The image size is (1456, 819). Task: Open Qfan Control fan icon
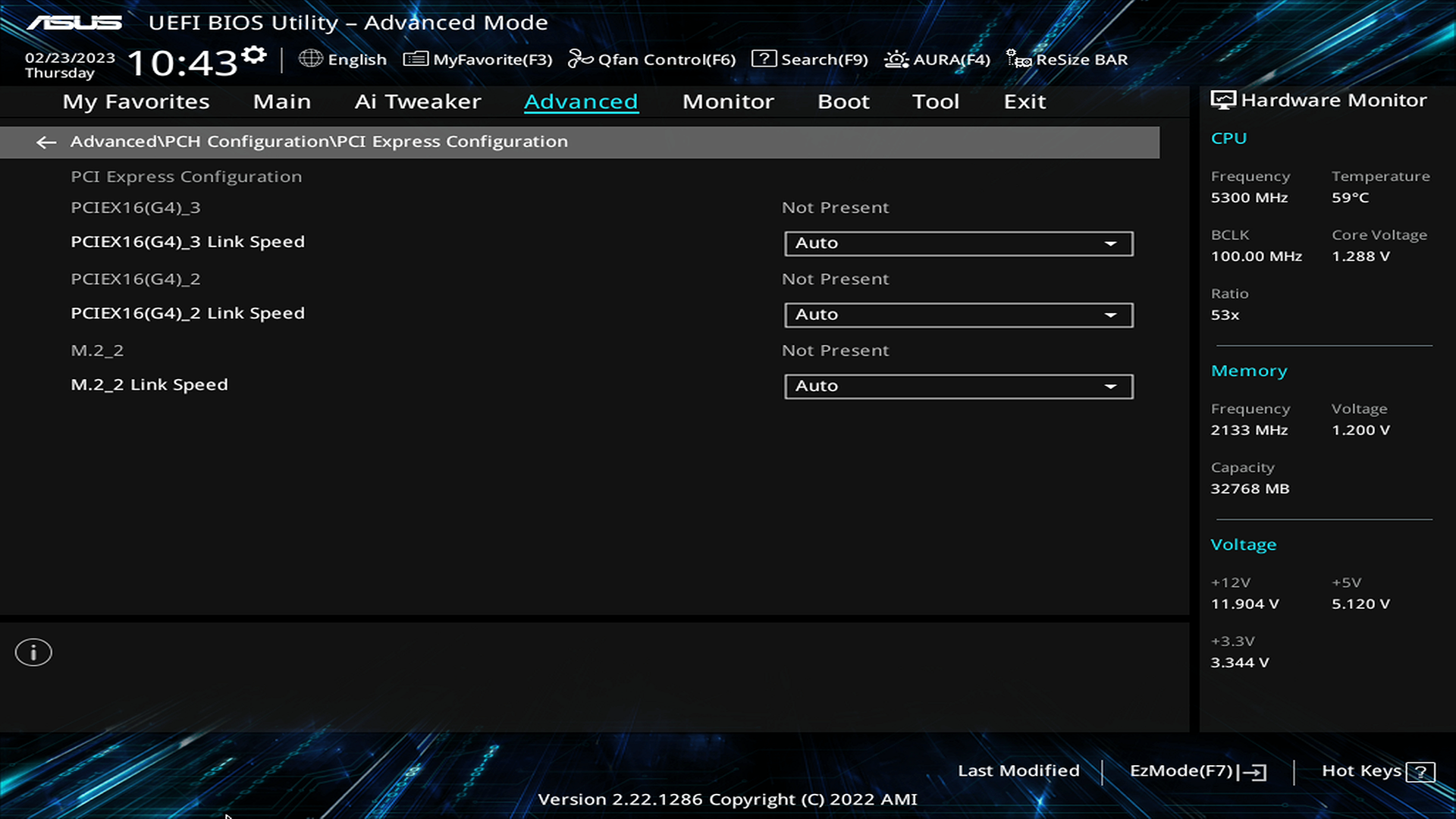(580, 59)
